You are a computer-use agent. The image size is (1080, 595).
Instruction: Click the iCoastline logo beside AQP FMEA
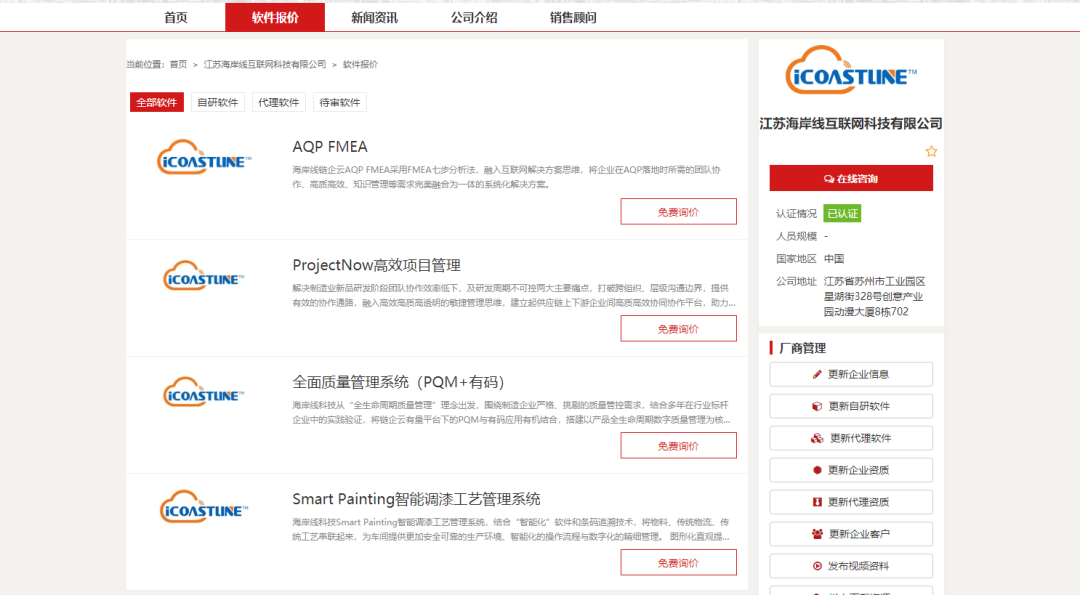pos(205,158)
